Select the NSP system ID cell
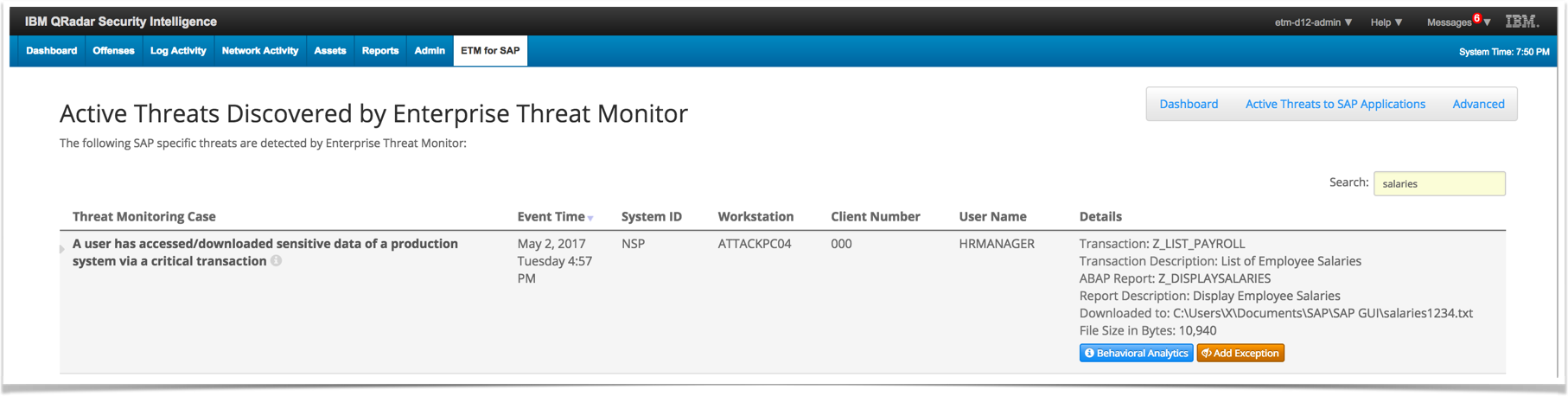 pos(633,244)
